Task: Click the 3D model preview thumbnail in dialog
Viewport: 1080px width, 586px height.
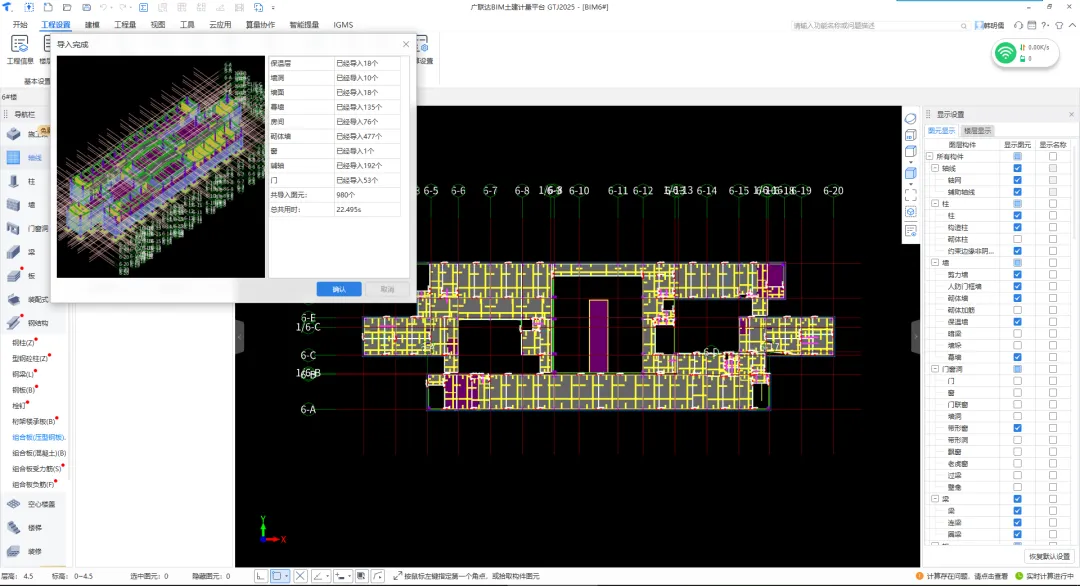Action: point(160,167)
